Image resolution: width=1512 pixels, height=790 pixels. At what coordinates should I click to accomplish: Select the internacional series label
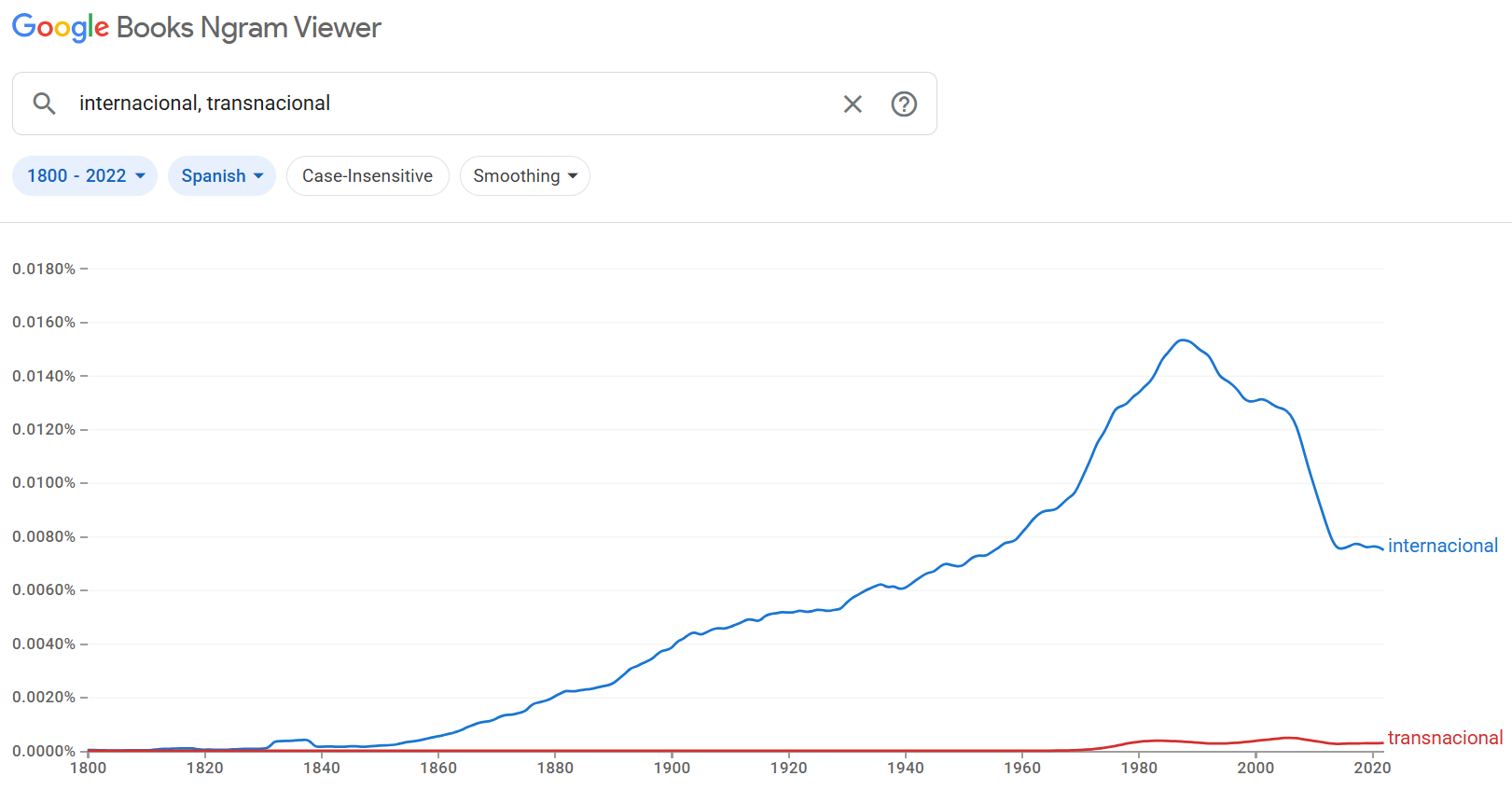tap(1442, 546)
